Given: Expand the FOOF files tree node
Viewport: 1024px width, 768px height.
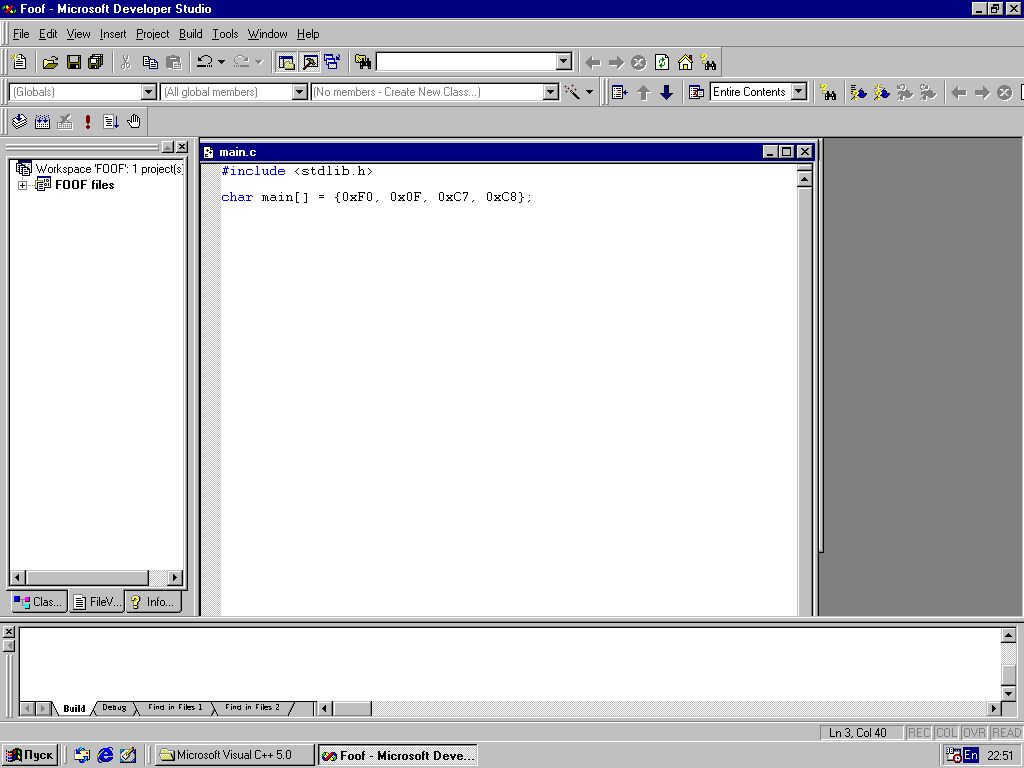Looking at the screenshot, I should point(22,185).
